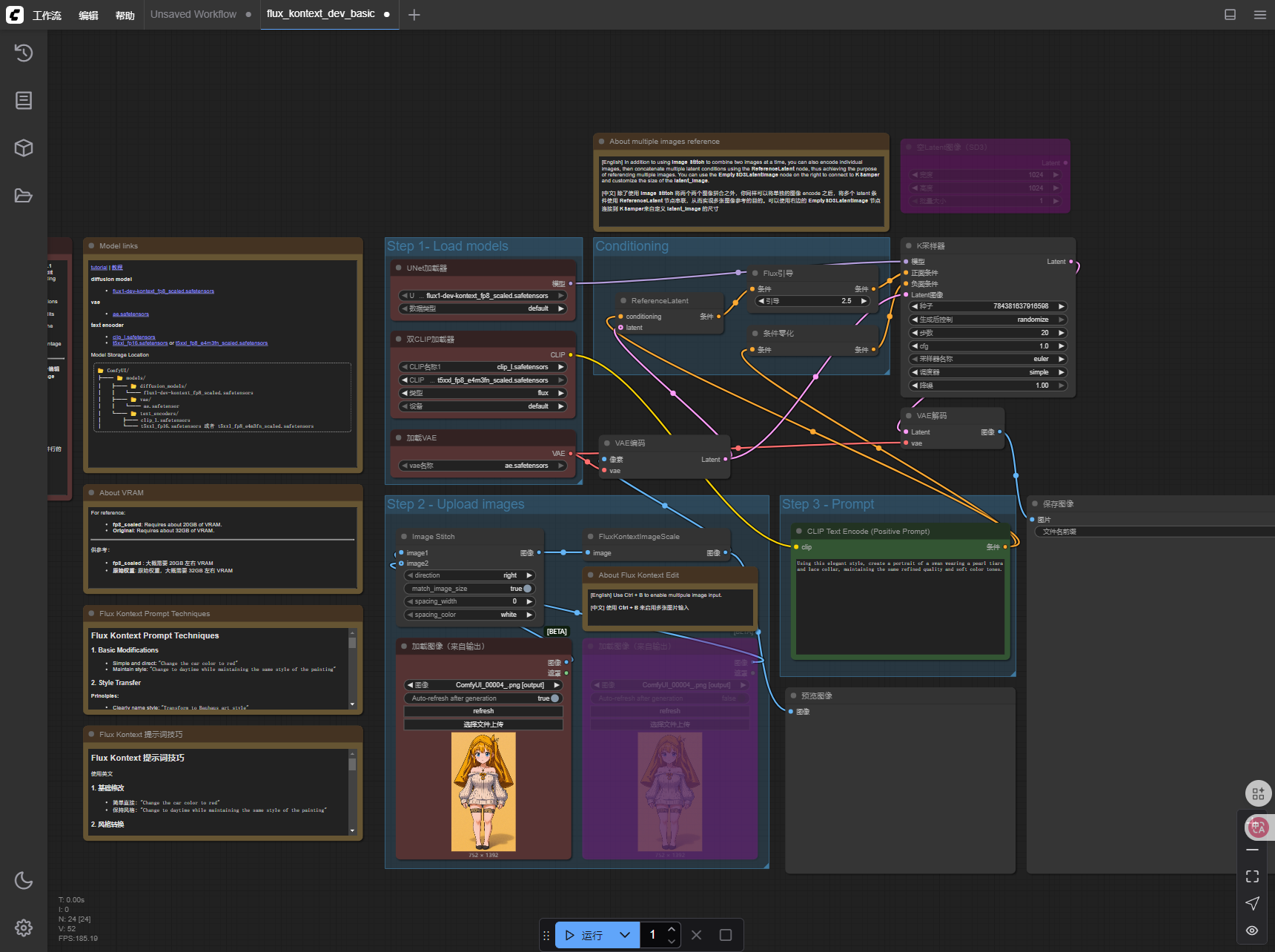Screen dimensions: 1275x952
Task: Open the ae.safetensors link in Model links
Action: [x=130, y=314]
